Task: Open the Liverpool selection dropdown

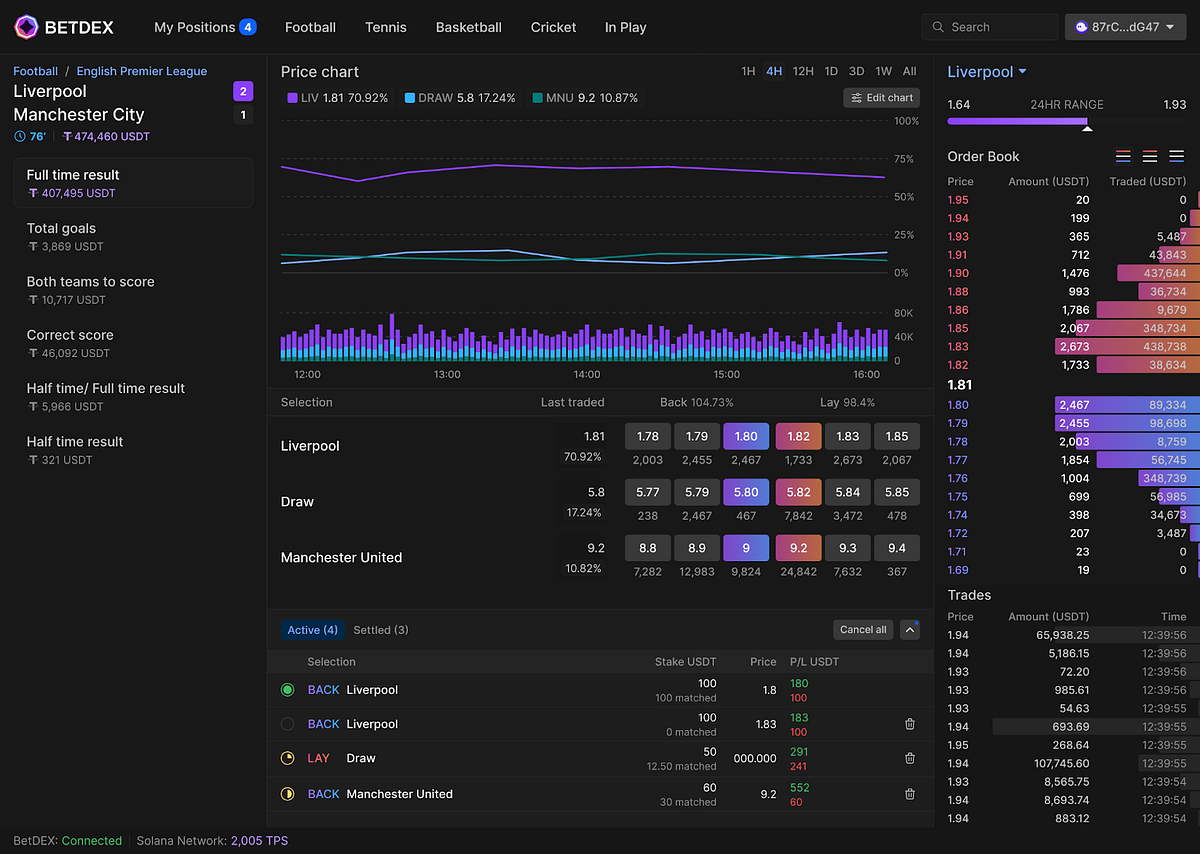Action: tap(987, 71)
